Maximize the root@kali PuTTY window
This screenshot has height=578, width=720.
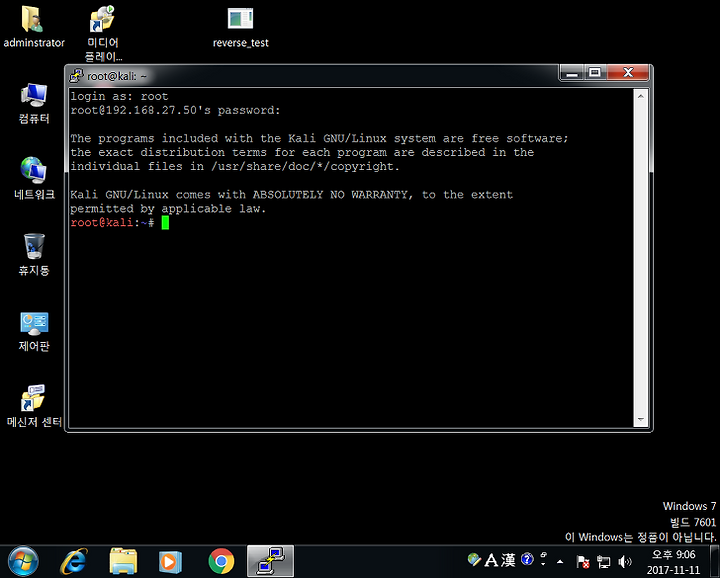(x=595, y=73)
